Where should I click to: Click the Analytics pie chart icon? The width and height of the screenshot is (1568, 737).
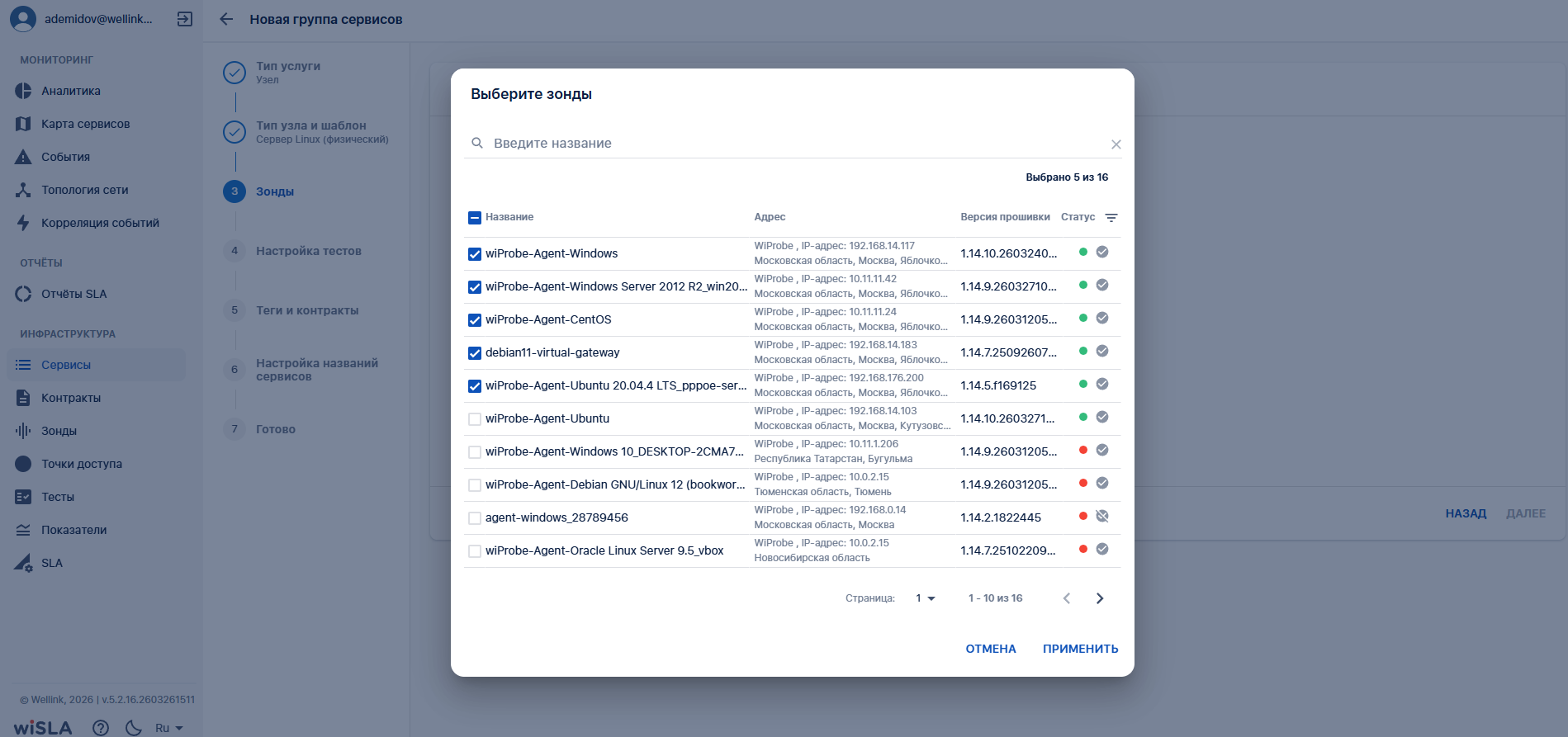[x=23, y=91]
